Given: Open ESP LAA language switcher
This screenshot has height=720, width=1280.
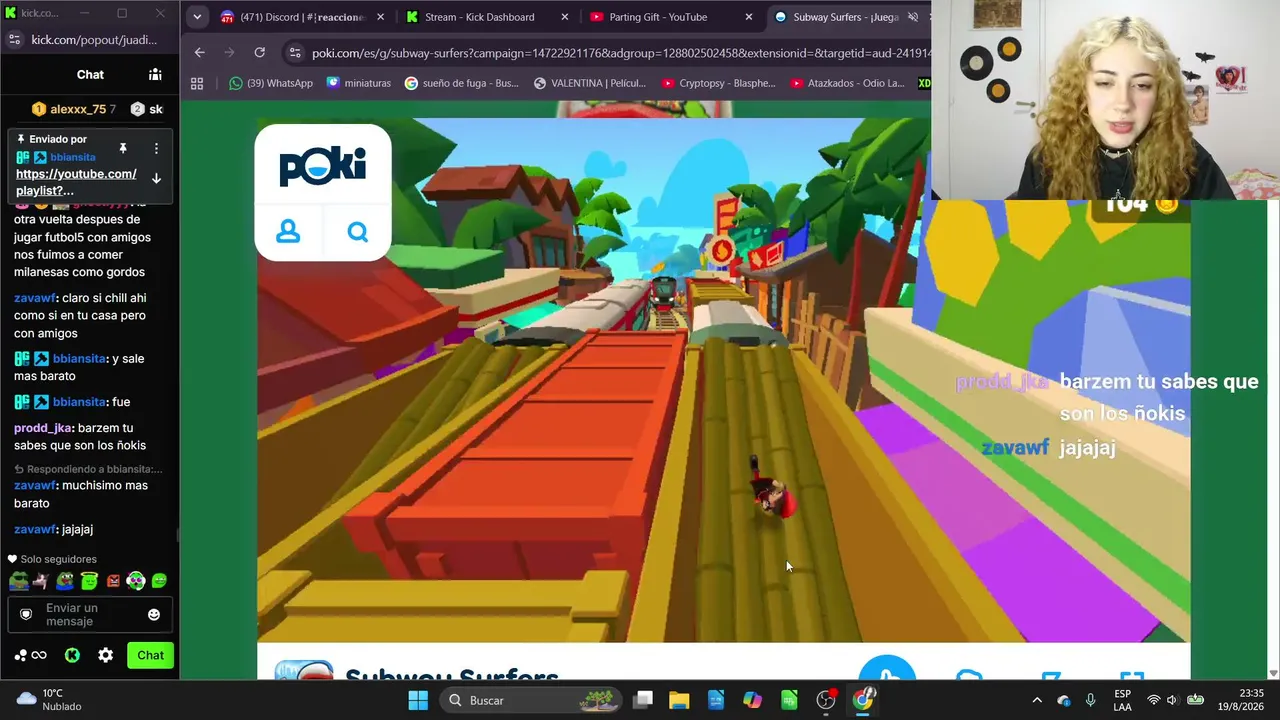Looking at the screenshot, I should point(1123,700).
